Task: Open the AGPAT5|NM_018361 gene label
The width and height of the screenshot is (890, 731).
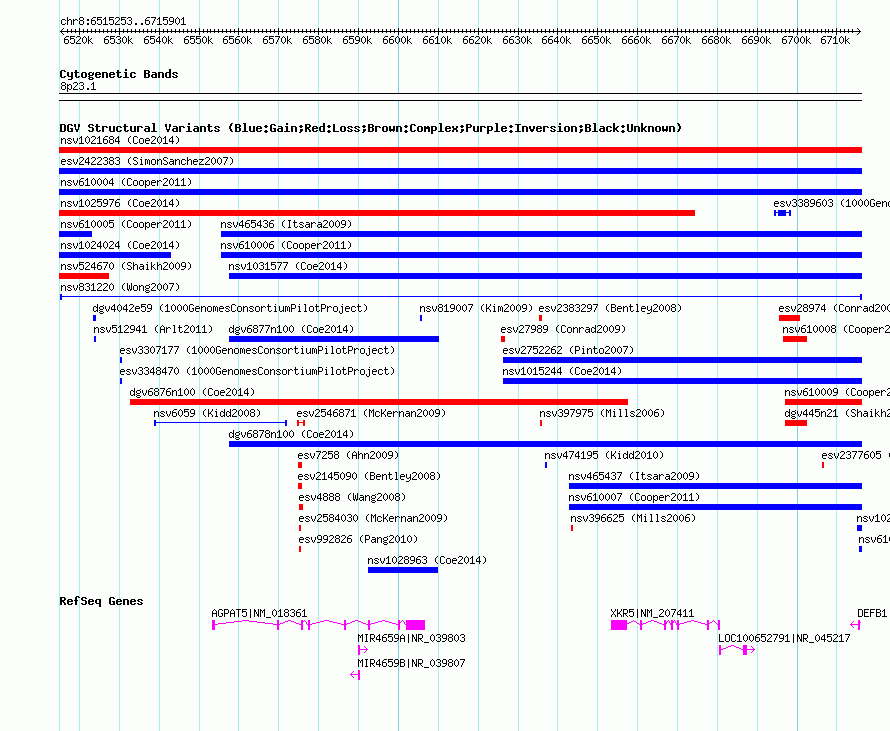Action: pos(259,614)
